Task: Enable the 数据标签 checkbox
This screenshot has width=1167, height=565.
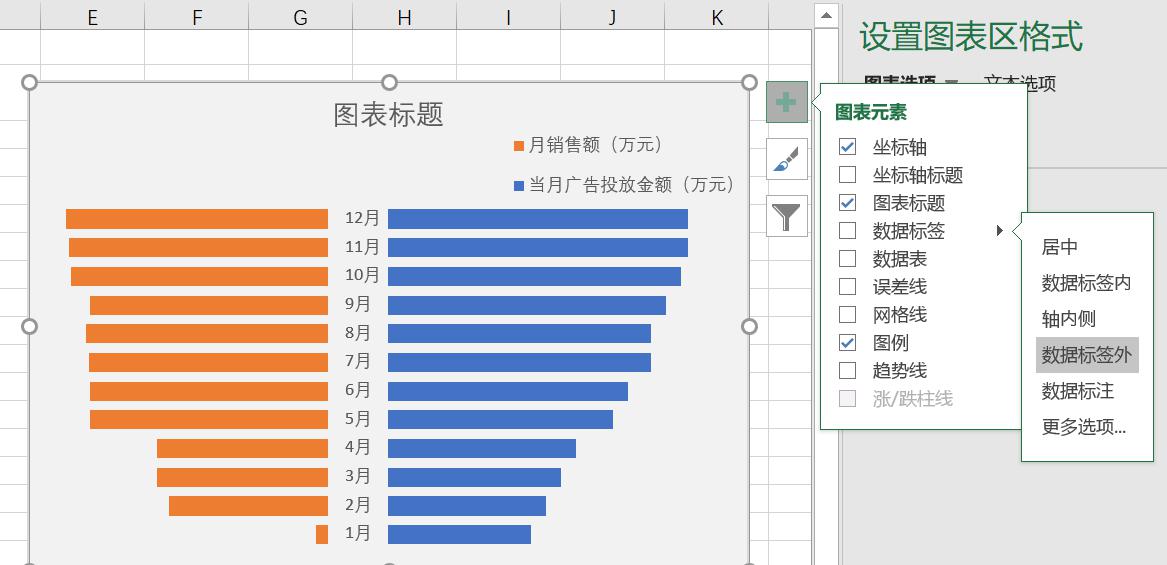Action: [847, 231]
